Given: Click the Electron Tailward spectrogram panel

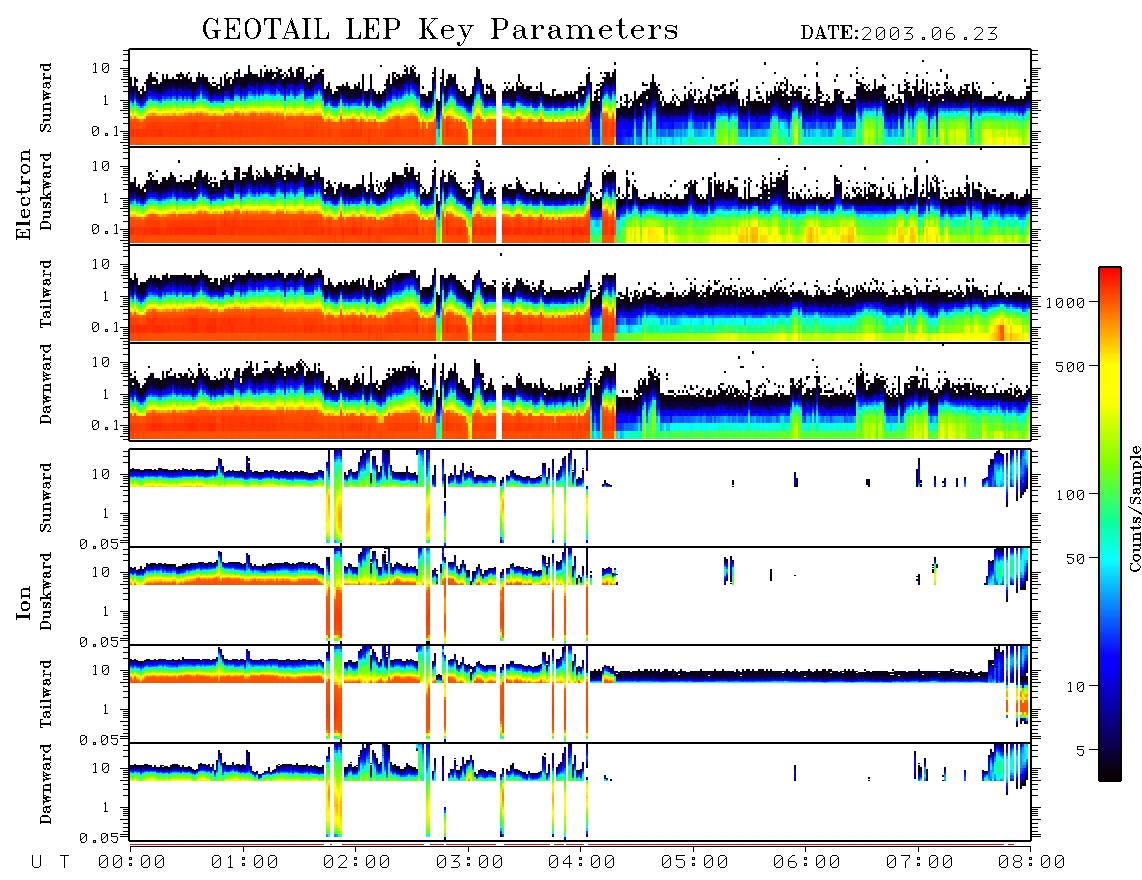Looking at the screenshot, I should click(x=580, y=294).
